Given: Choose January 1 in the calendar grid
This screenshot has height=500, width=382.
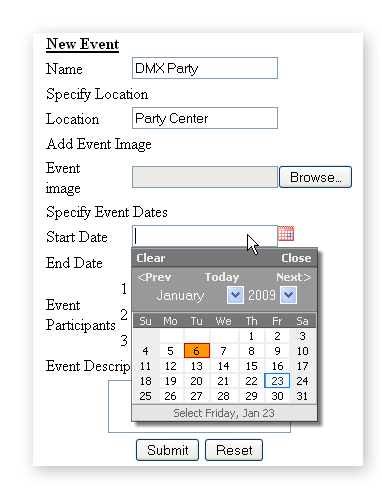Looking at the screenshot, I should [x=251, y=336].
